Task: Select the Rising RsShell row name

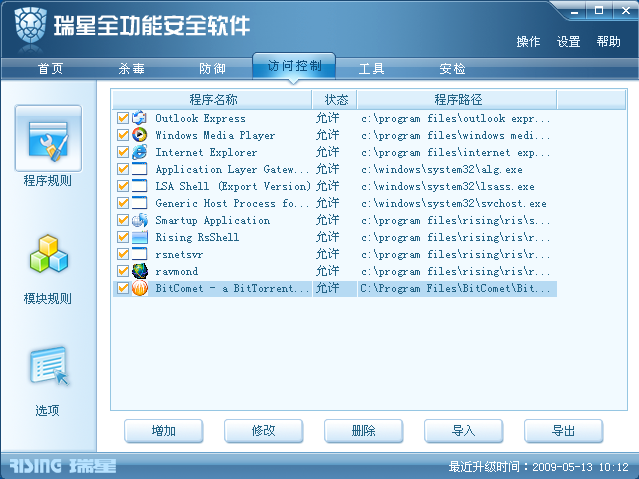Action: click(197, 237)
